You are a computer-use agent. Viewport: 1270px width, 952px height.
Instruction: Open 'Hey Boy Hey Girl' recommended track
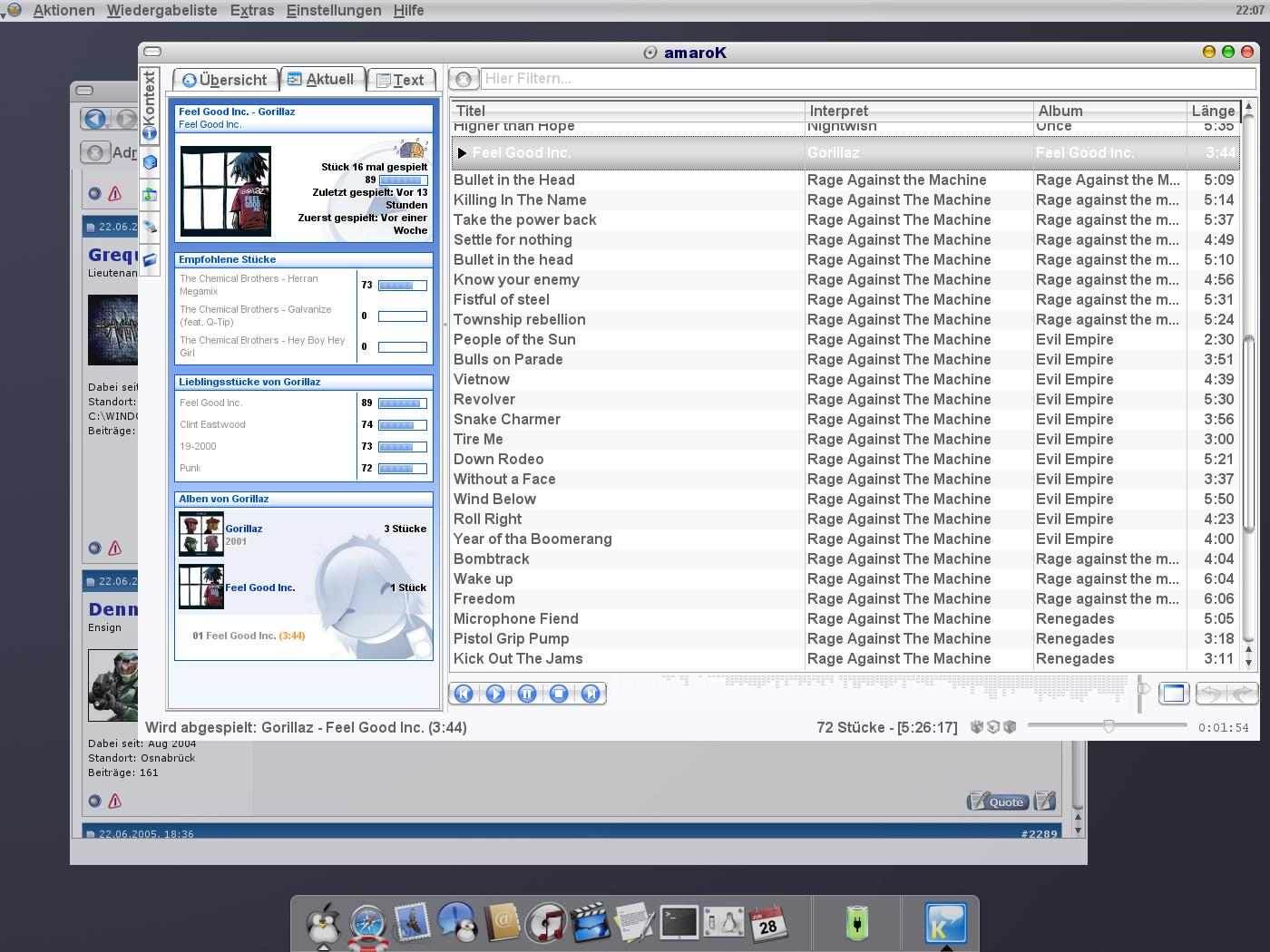pyautogui.click(x=263, y=346)
